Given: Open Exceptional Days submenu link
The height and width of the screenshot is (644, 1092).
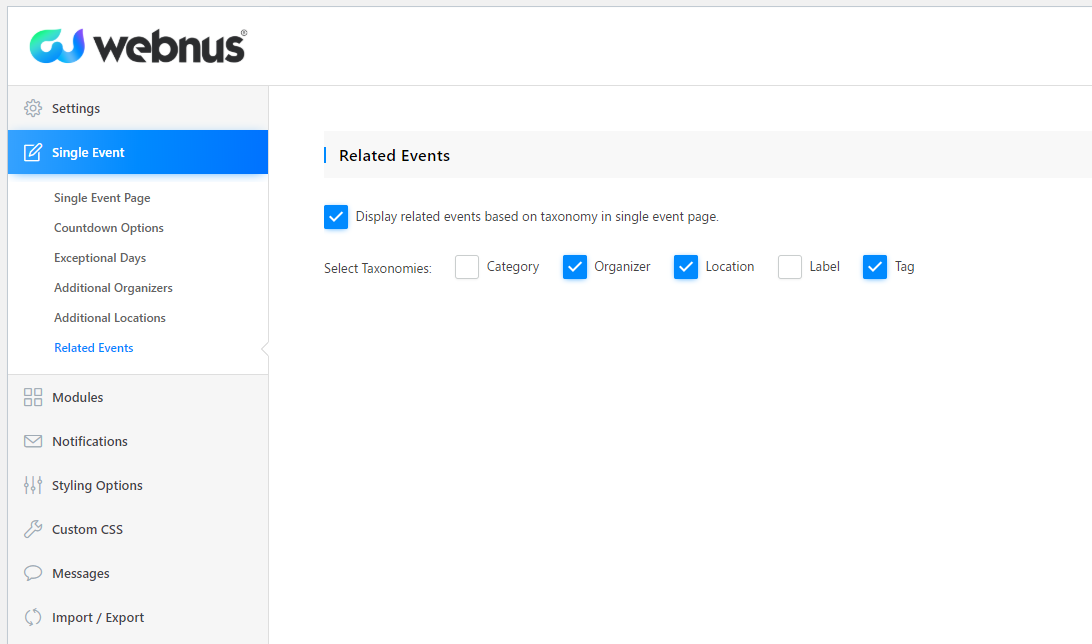Looking at the screenshot, I should pos(100,258).
